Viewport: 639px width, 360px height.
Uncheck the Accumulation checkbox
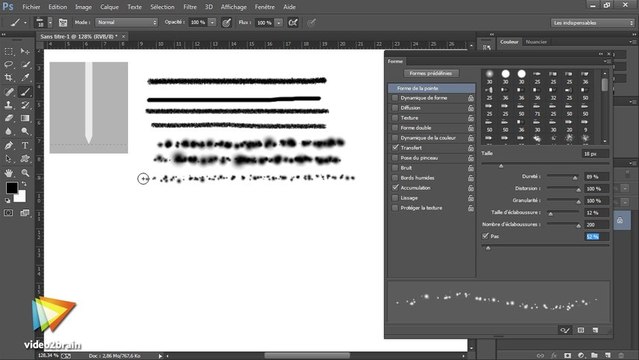click(x=394, y=188)
